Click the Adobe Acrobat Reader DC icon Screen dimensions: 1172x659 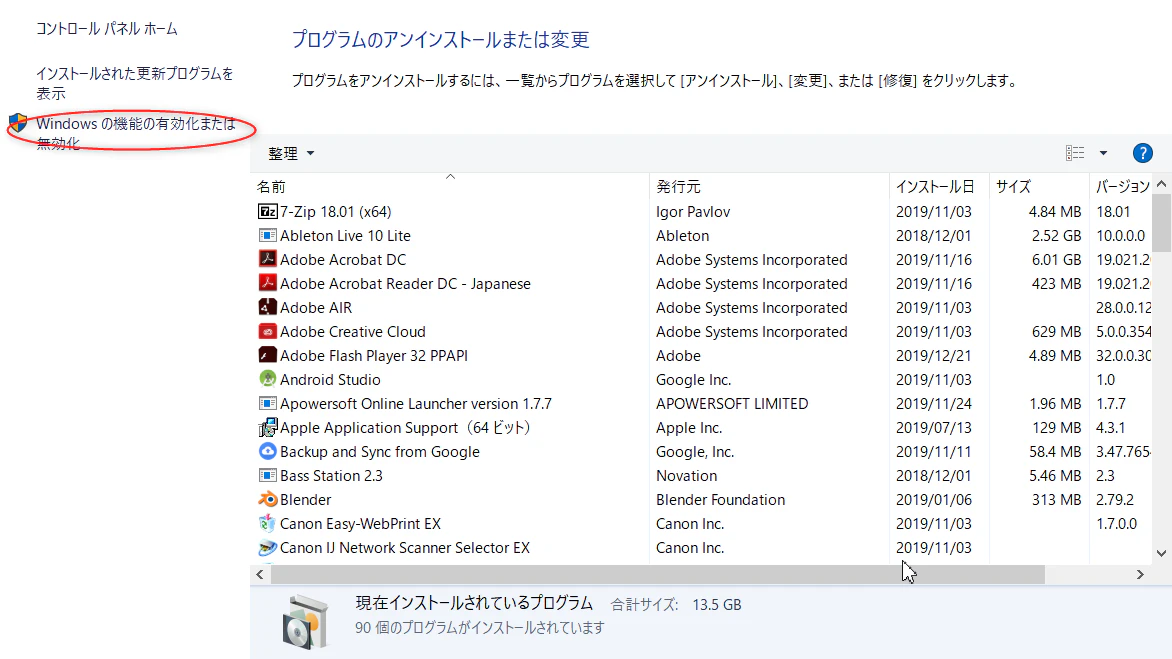pos(268,283)
